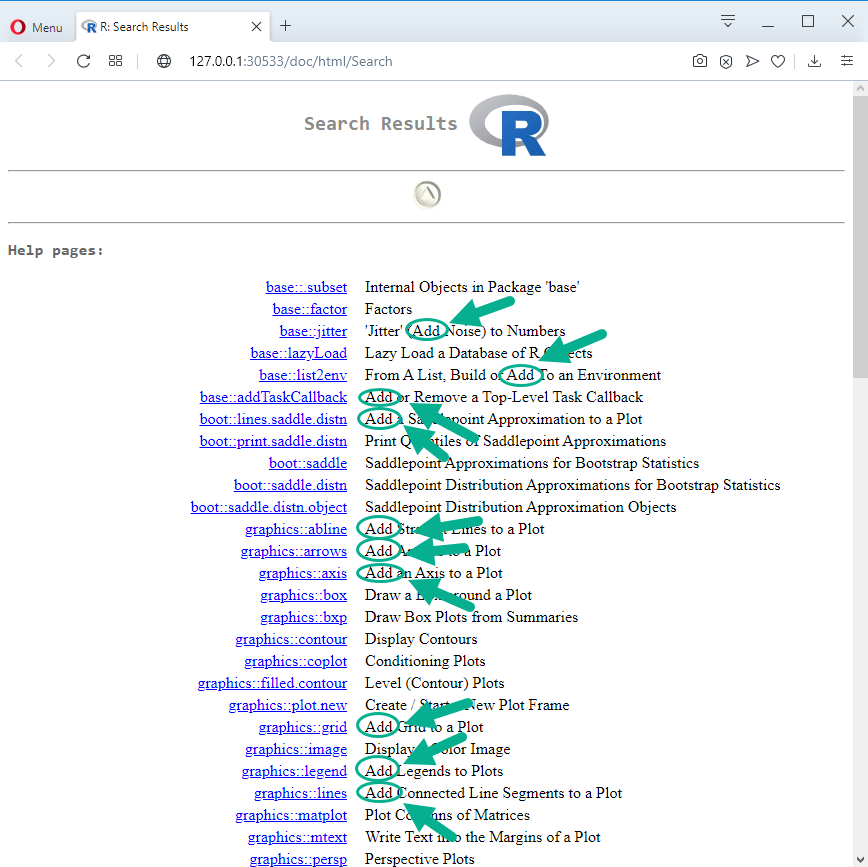Open the graphics::image link

tap(296, 750)
